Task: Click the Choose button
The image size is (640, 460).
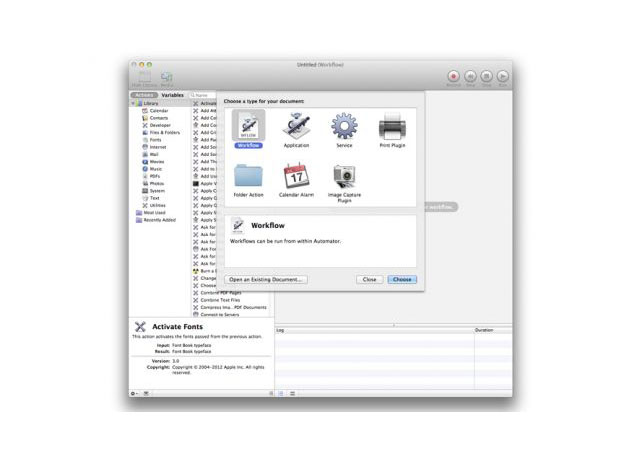Action: (402, 280)
